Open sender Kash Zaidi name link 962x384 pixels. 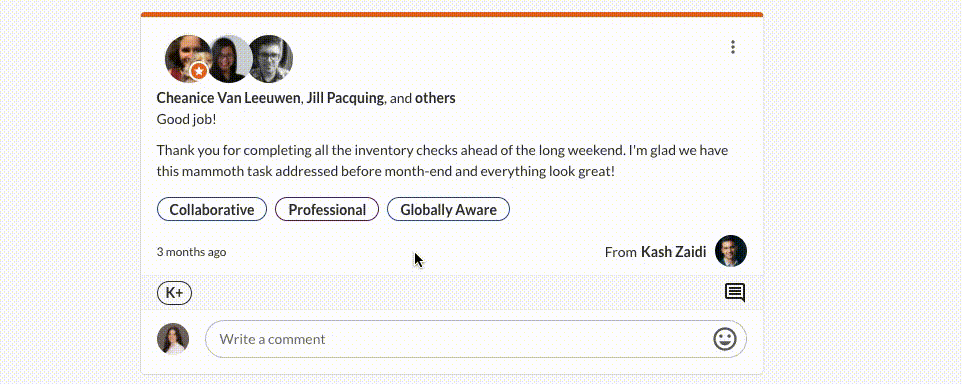click(x=674, y=252)
